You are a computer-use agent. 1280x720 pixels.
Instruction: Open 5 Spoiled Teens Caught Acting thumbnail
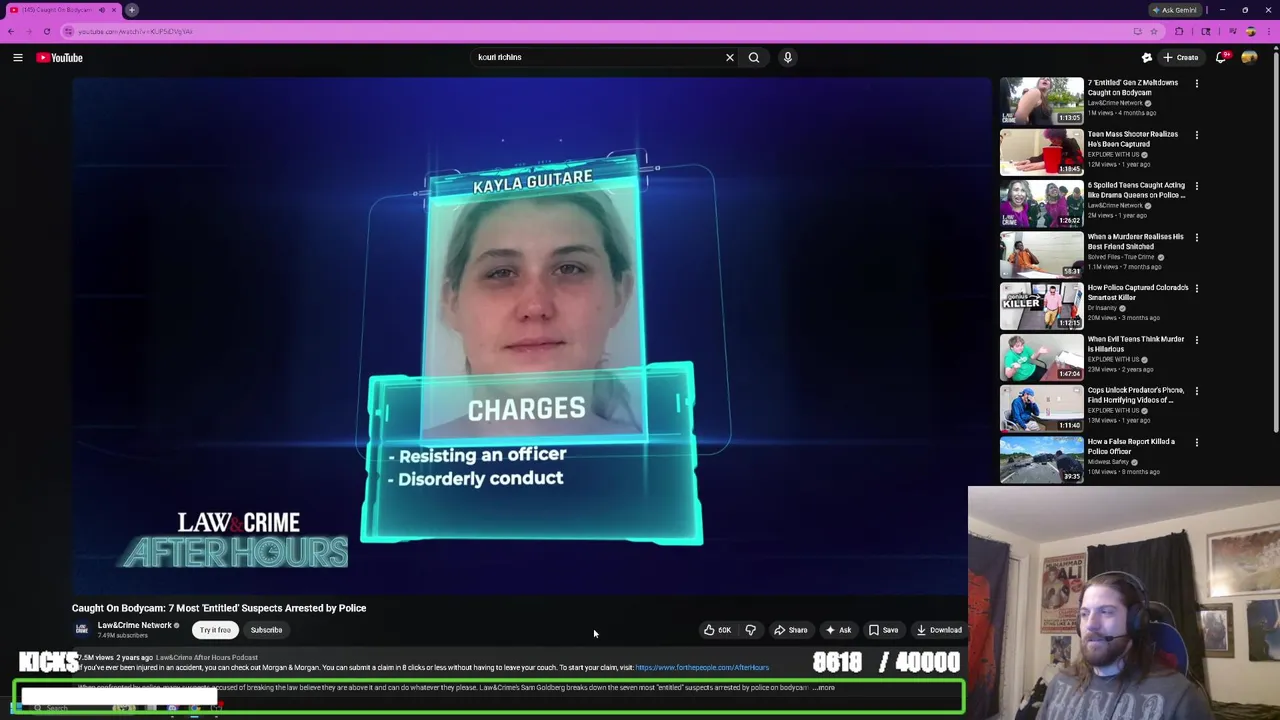(x=1041, y=203)
